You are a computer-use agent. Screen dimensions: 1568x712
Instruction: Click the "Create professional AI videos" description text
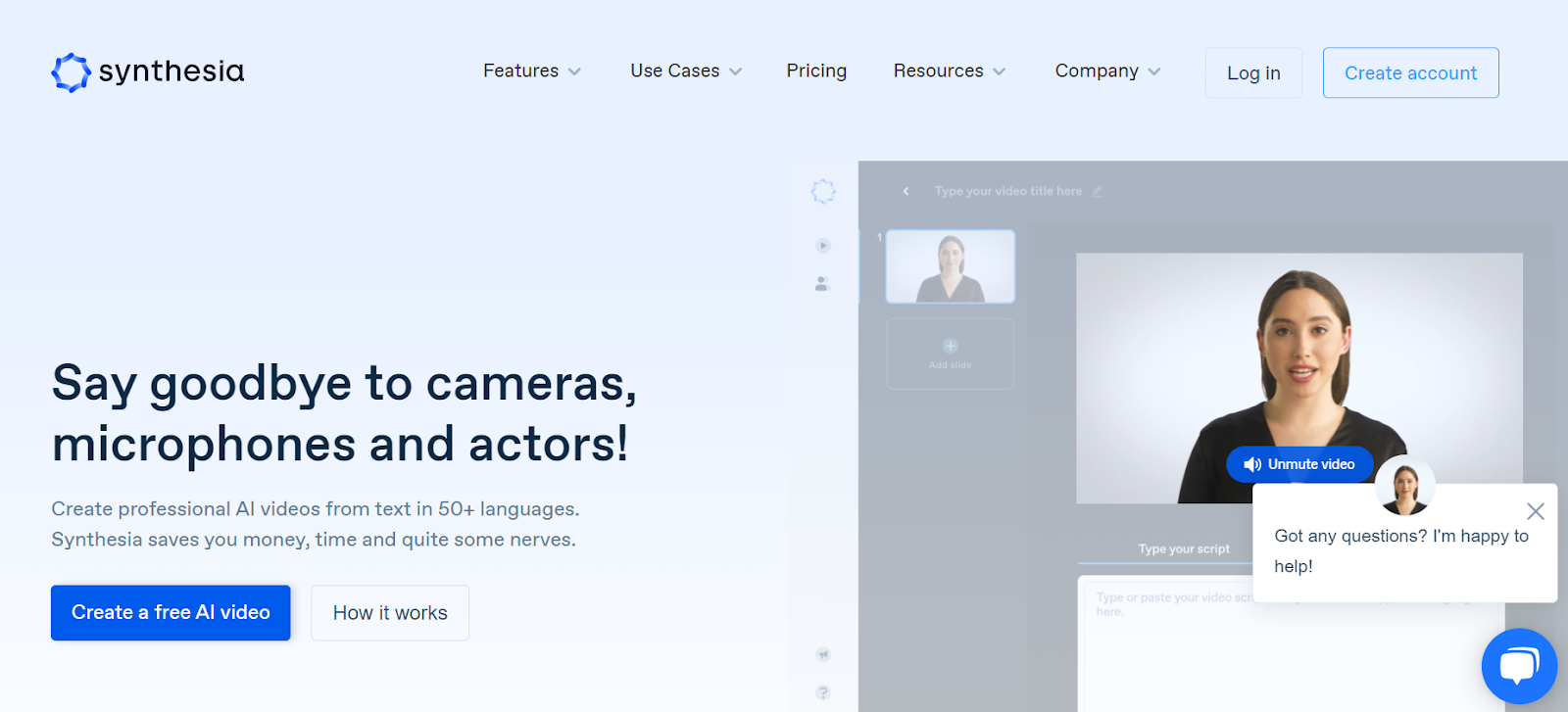coord(316,524)
